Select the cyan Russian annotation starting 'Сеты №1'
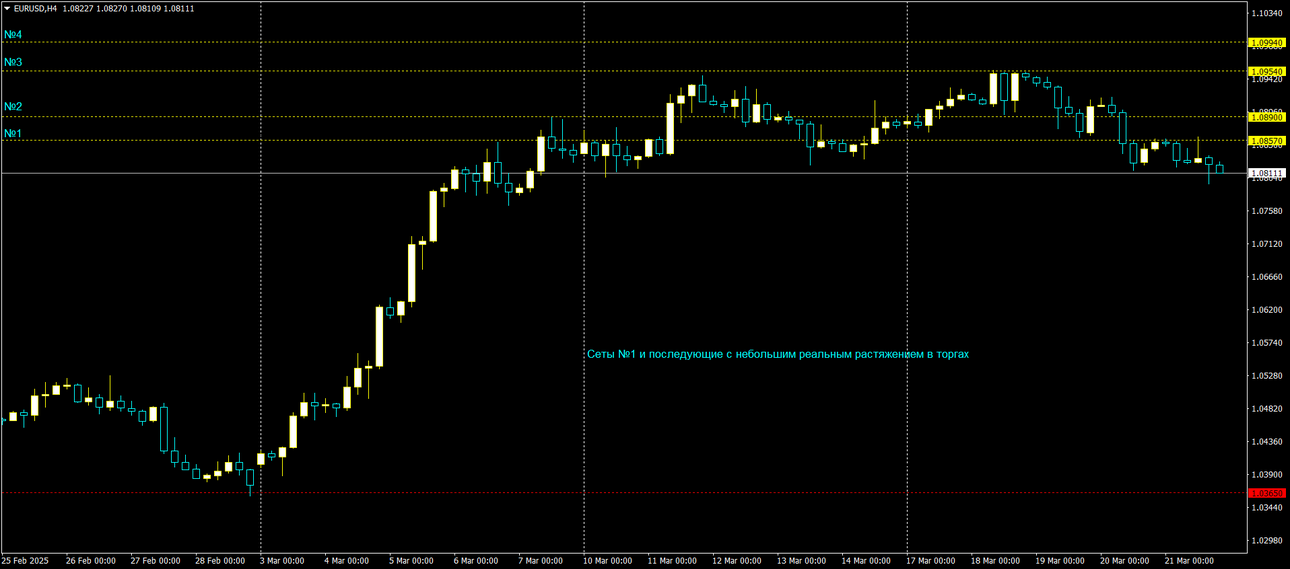 [x=777, y=354]
